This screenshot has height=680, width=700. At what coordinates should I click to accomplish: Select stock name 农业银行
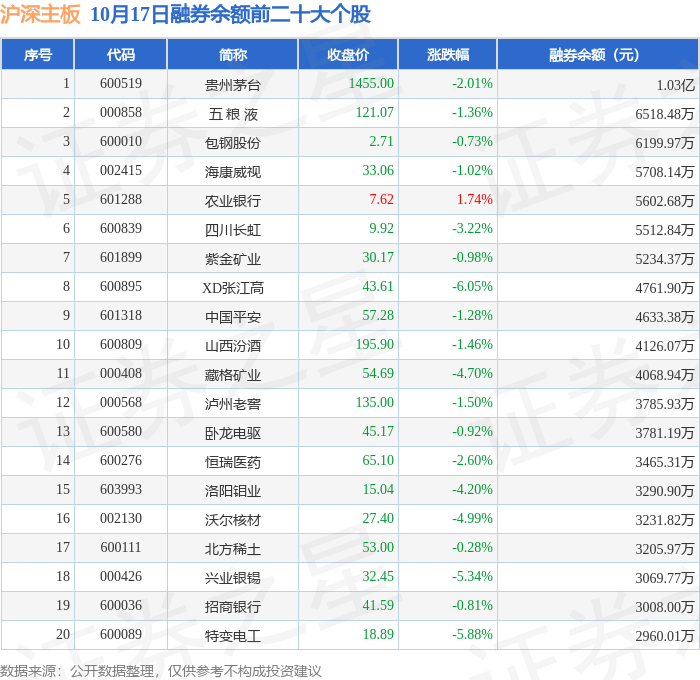coord(233,200)
